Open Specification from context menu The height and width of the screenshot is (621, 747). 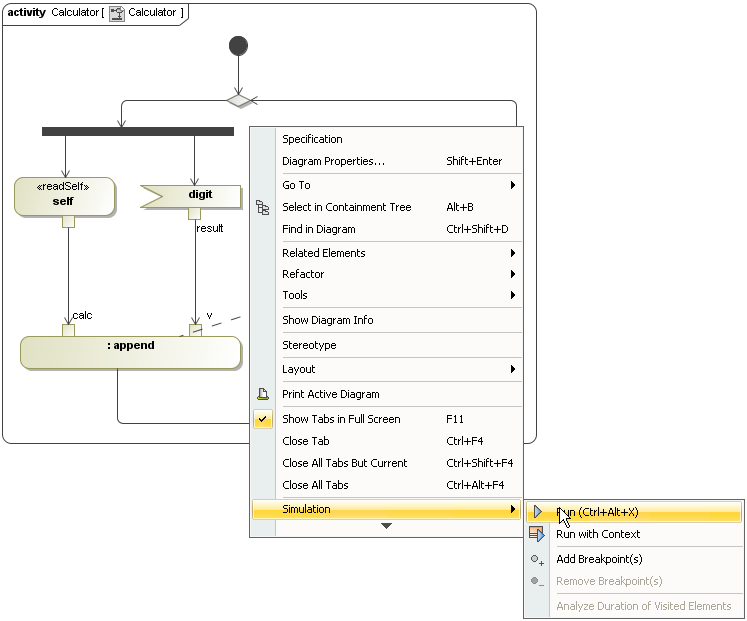coord(312,139)
